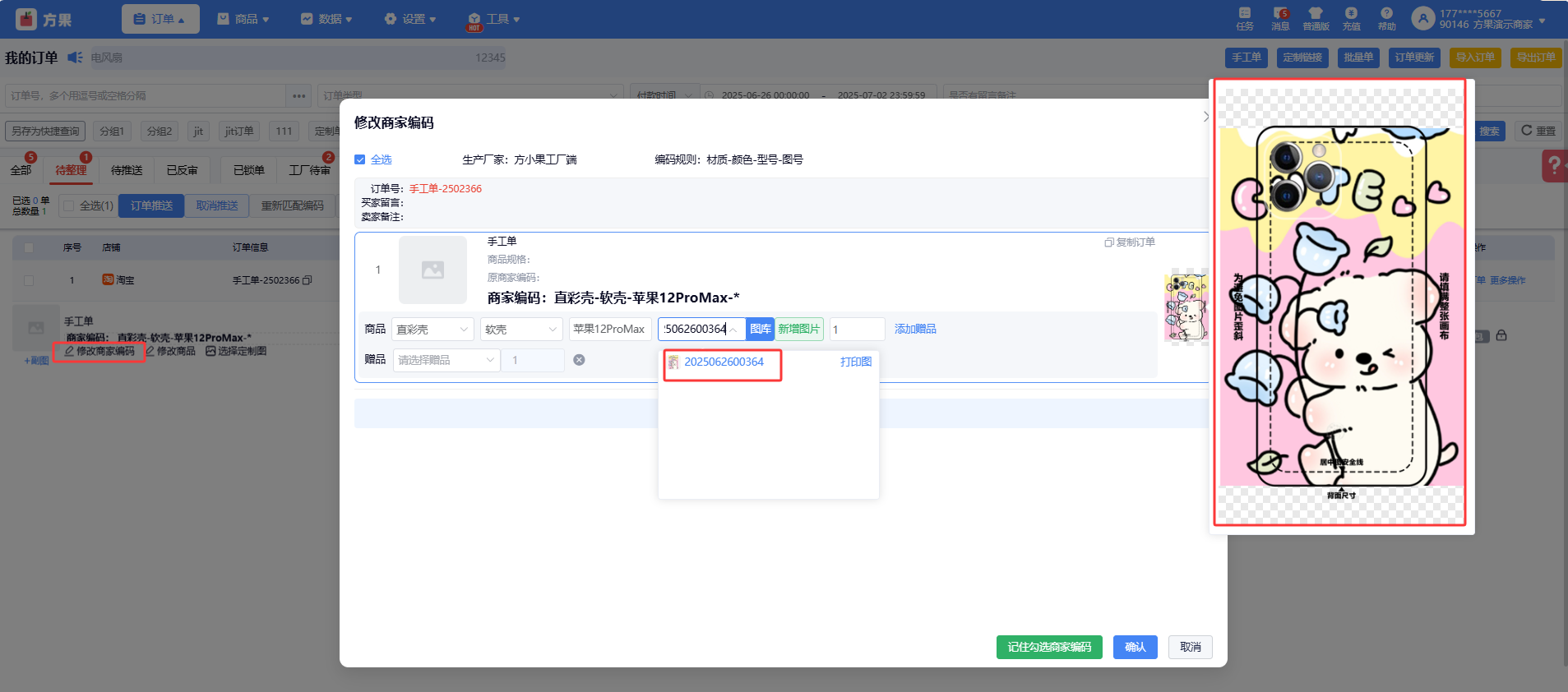Click the 批量单 button
Viewport: 1568px width, 692px height.
pyautogui.click(x=1358, y=58)
